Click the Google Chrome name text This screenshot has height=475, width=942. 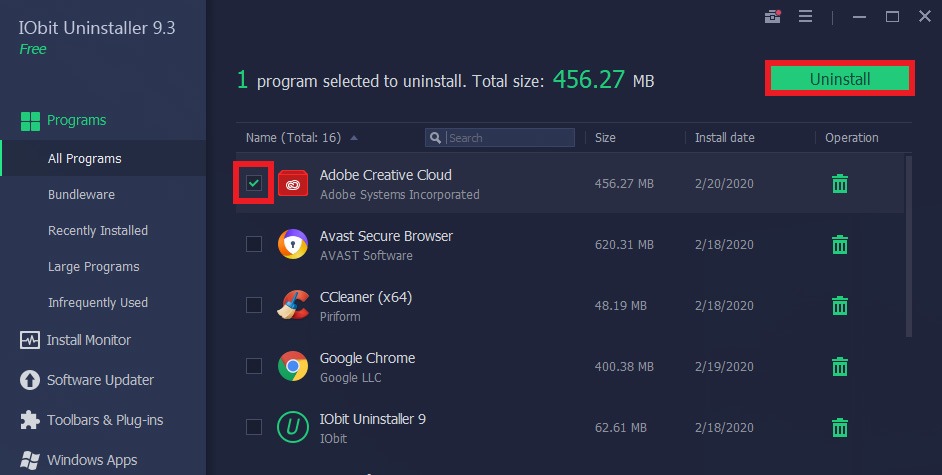(367, 358)
